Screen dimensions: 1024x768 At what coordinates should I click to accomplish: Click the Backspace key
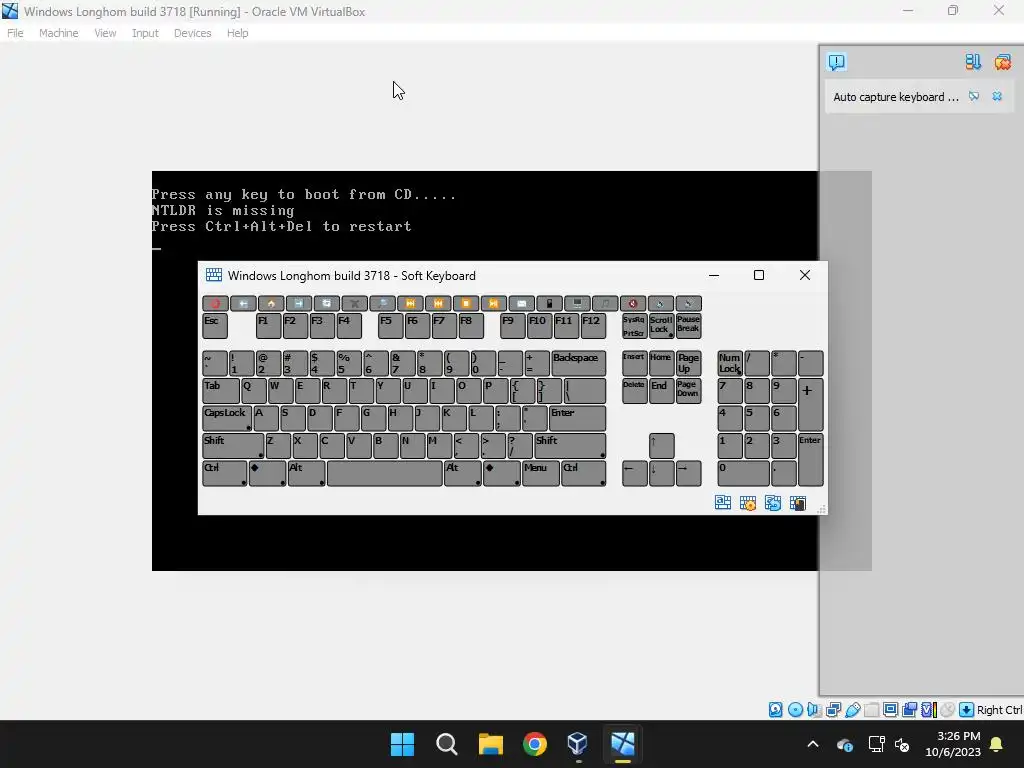coord(578,363)
